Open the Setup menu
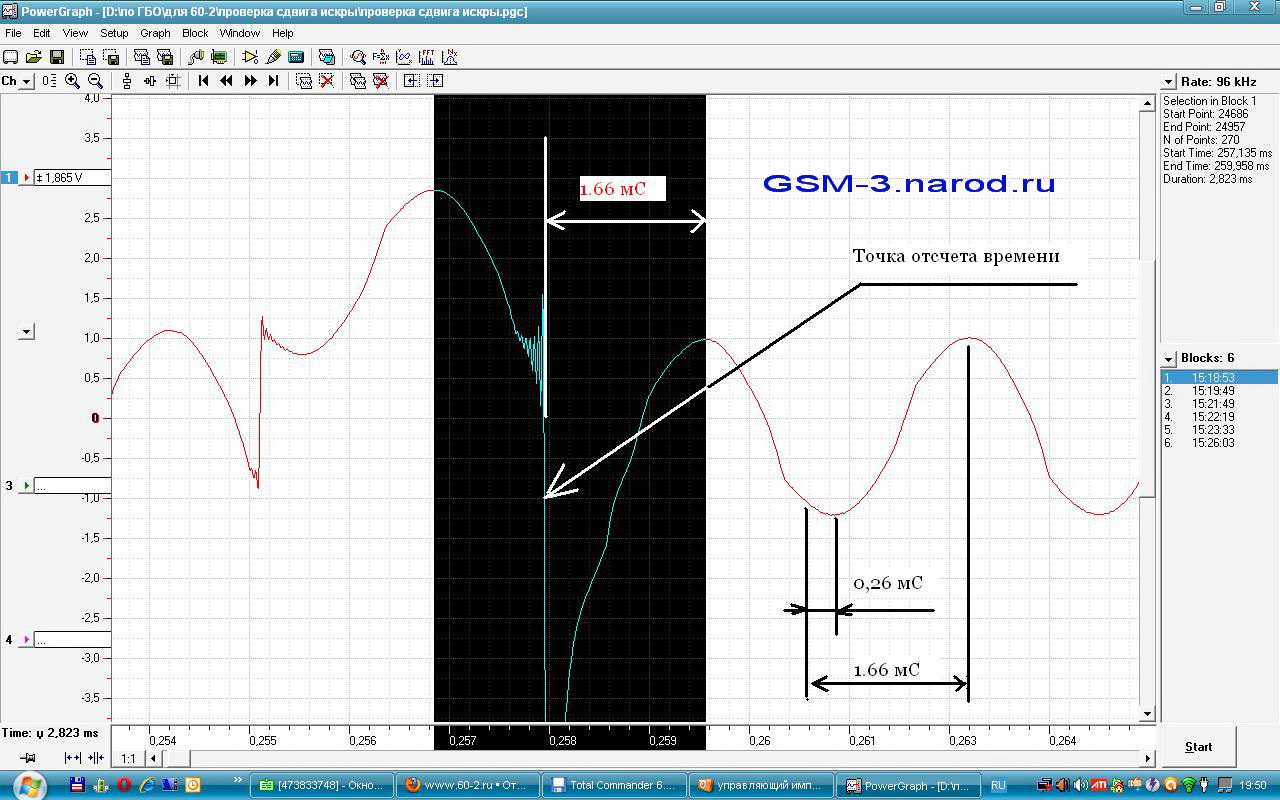This screenshot has height=800, width=1280. click(x=114, y=33)
